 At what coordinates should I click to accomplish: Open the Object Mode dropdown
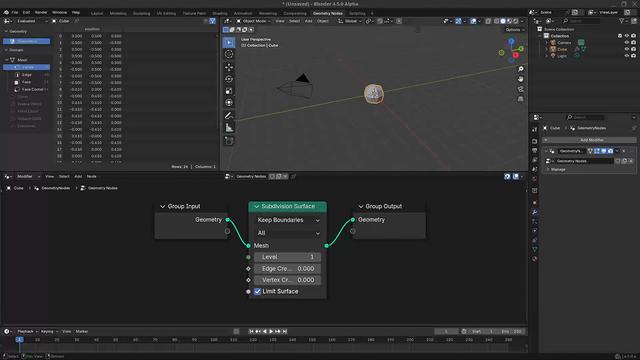[253, 21]
